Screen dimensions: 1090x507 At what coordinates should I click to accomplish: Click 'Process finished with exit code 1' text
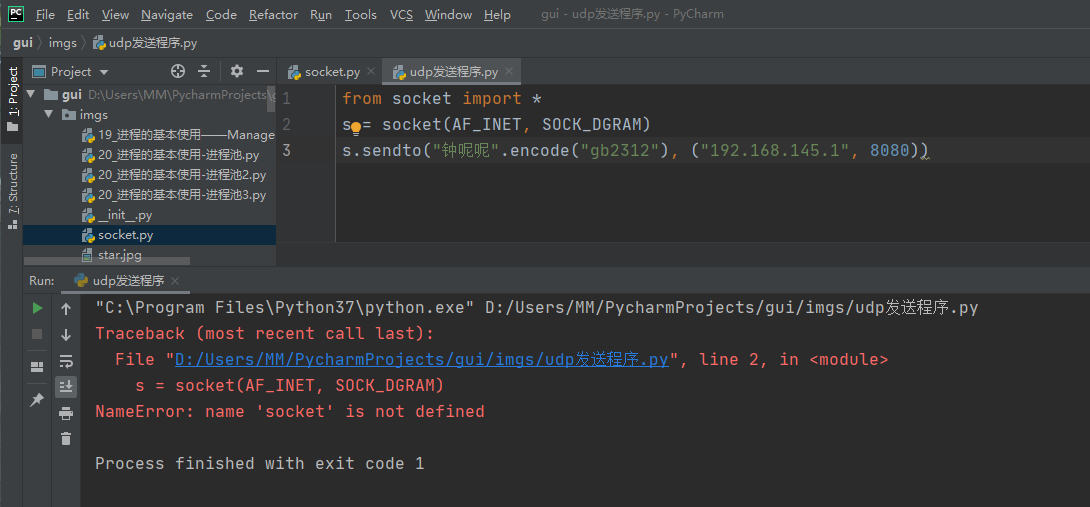(x=259, y=464)
